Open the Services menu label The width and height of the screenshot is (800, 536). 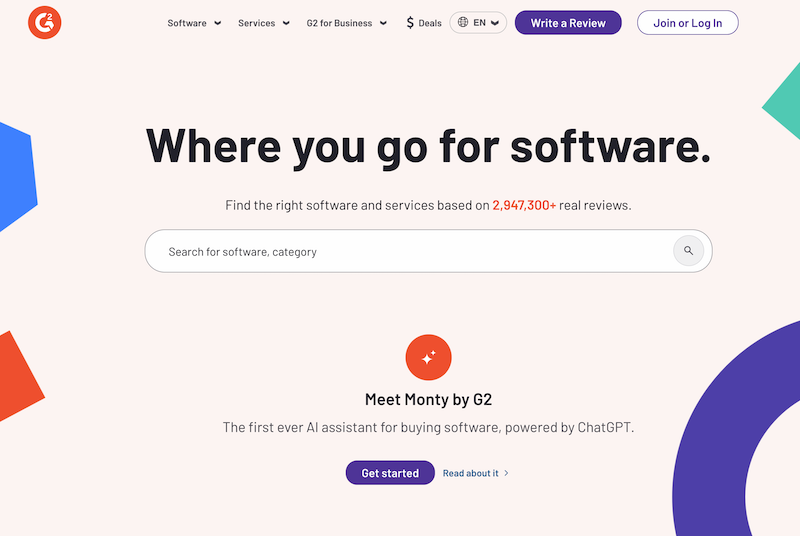(257, 23)
